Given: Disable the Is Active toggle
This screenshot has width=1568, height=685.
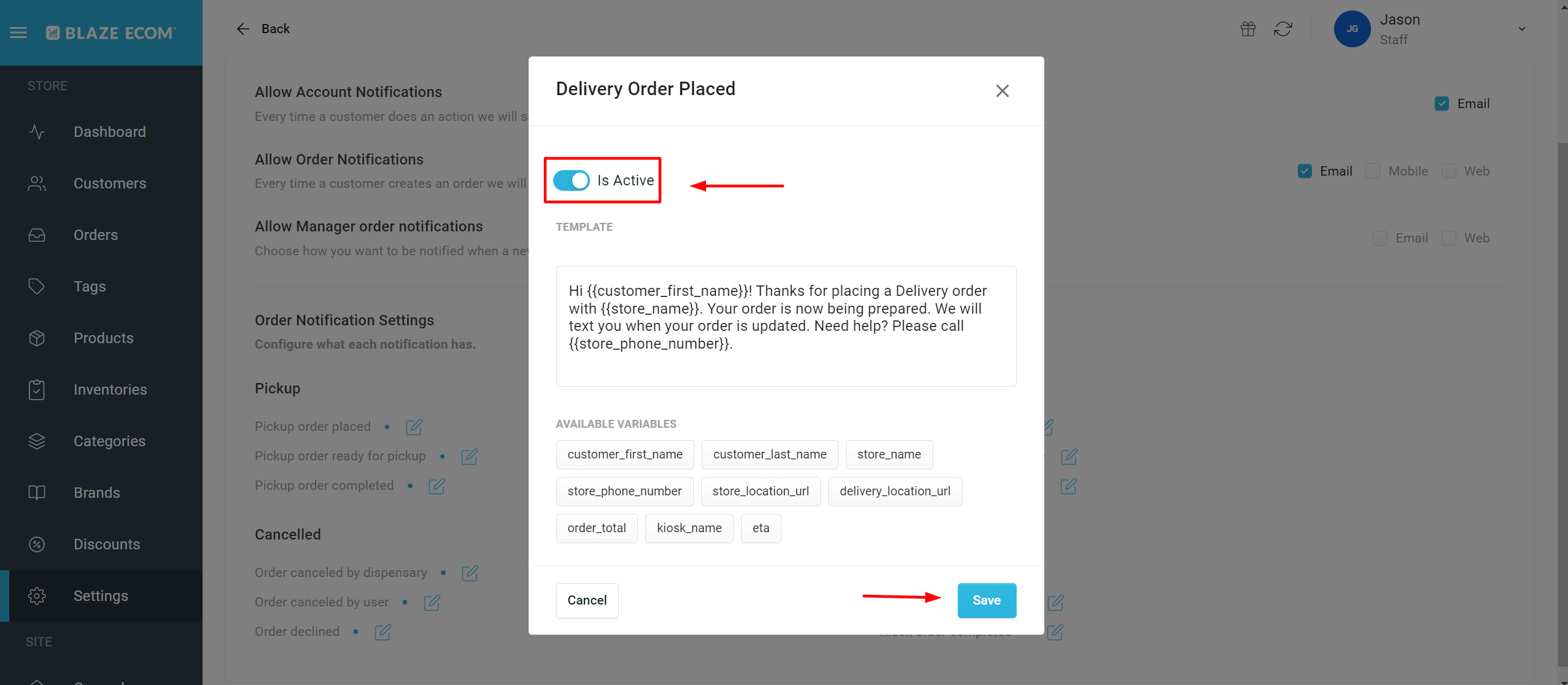Looking at the screenshot, I should click(x=570, y=180).
